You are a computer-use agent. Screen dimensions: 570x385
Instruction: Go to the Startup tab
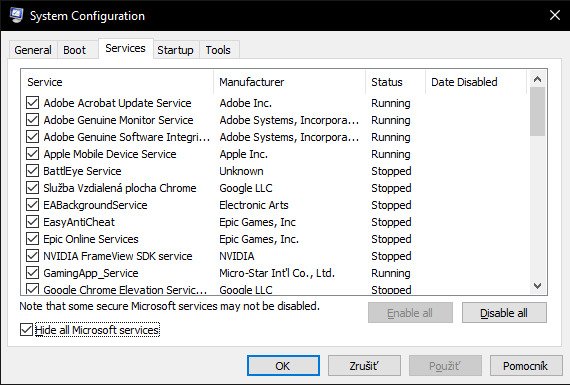point(175,50)
